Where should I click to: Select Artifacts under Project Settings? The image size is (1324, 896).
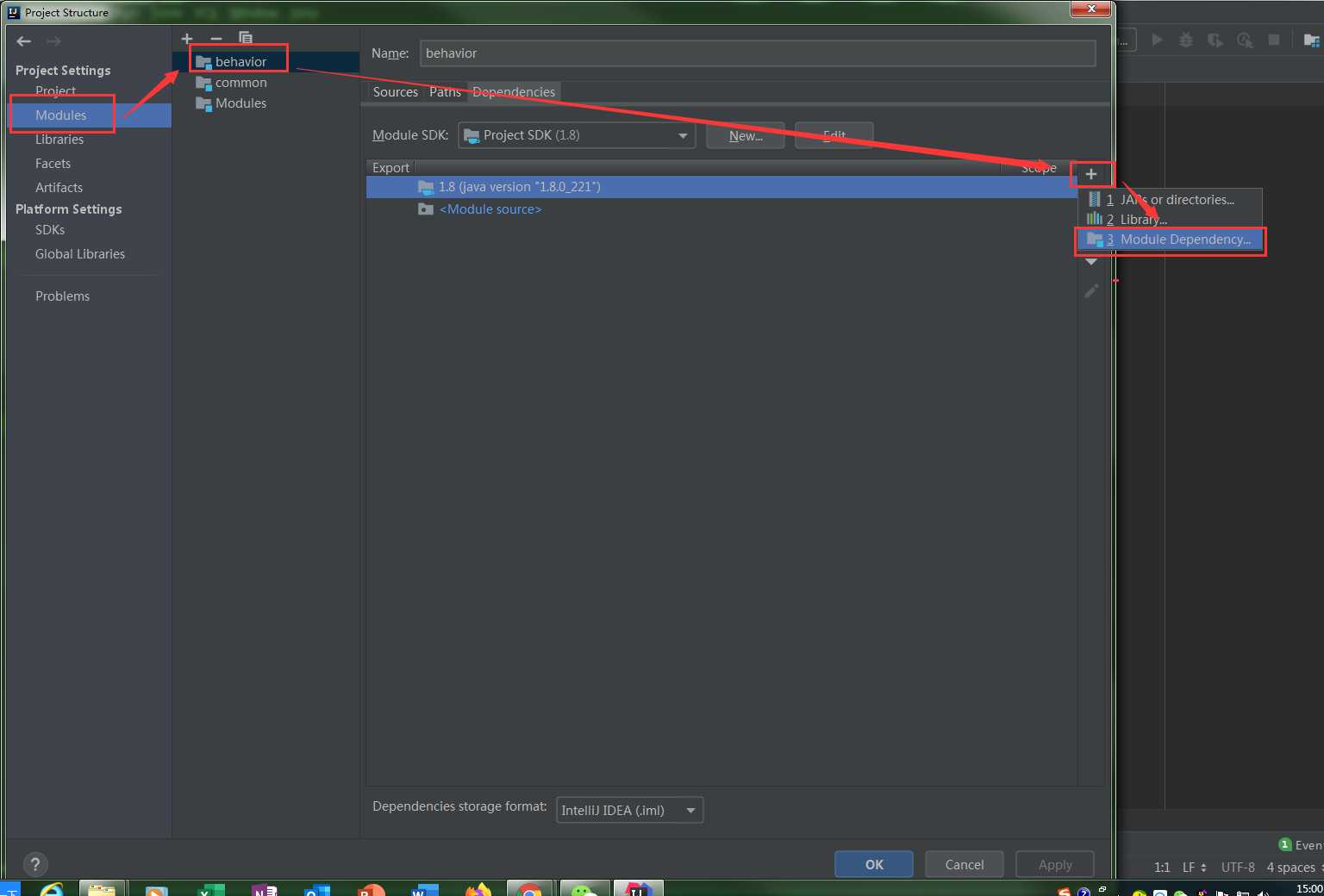point(59,187)
